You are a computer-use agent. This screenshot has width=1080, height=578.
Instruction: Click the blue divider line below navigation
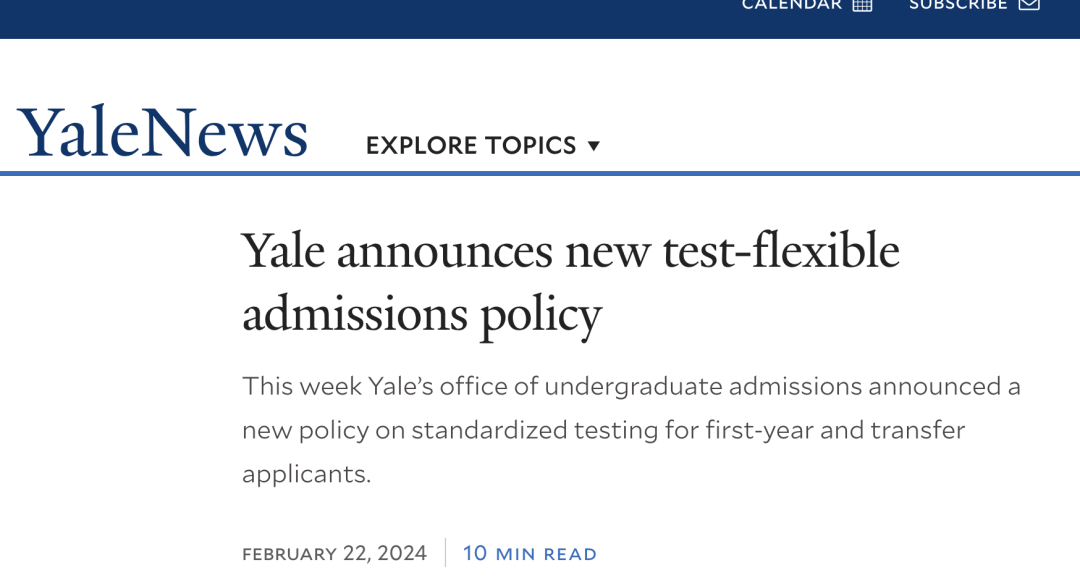[x=540, y=173]
